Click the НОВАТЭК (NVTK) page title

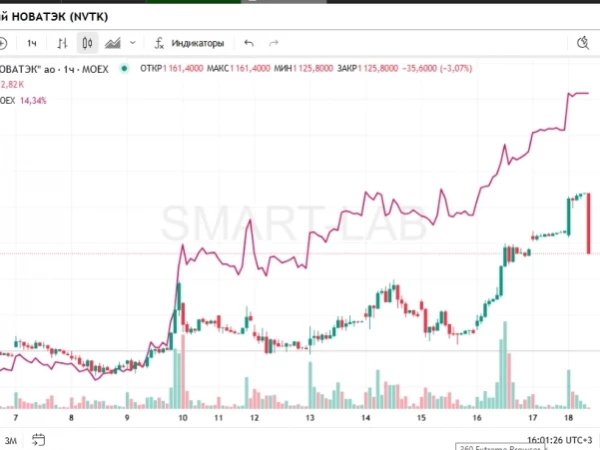(54, 17)
